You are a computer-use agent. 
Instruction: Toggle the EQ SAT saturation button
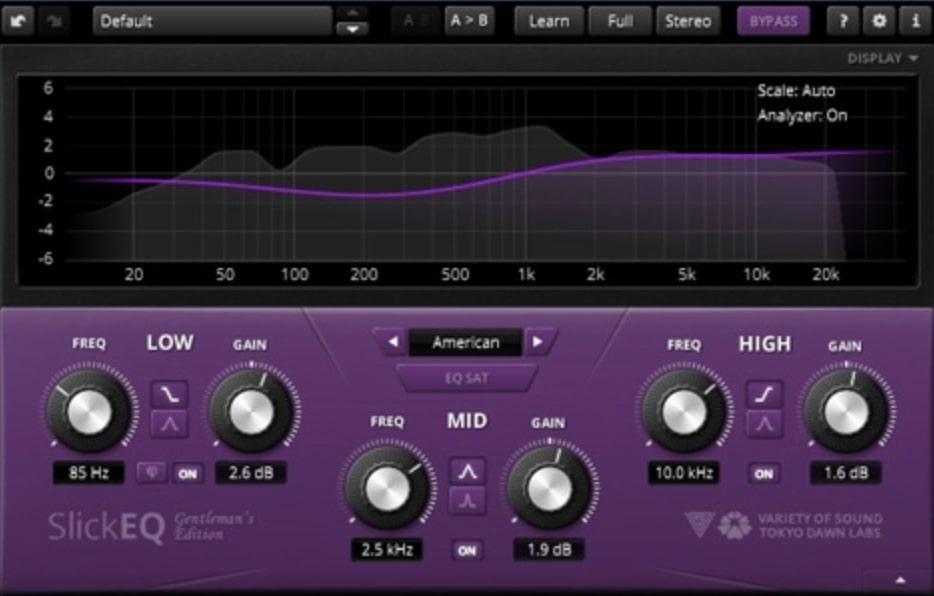(467, 377)
